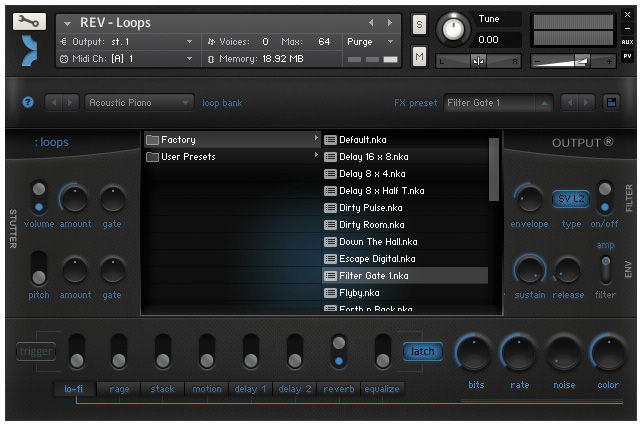The width and height of the screenshot is (642, 426).
Task: Click the SV L2 filter type button
Action: (571, 199)
